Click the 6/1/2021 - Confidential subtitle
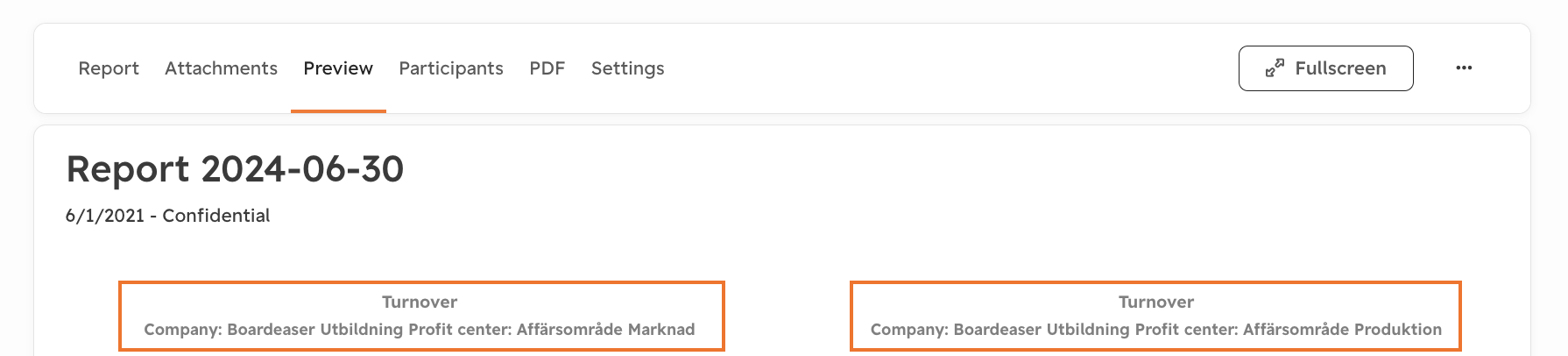This screenshot has width=1568, height=356. [x=167, y=216]
